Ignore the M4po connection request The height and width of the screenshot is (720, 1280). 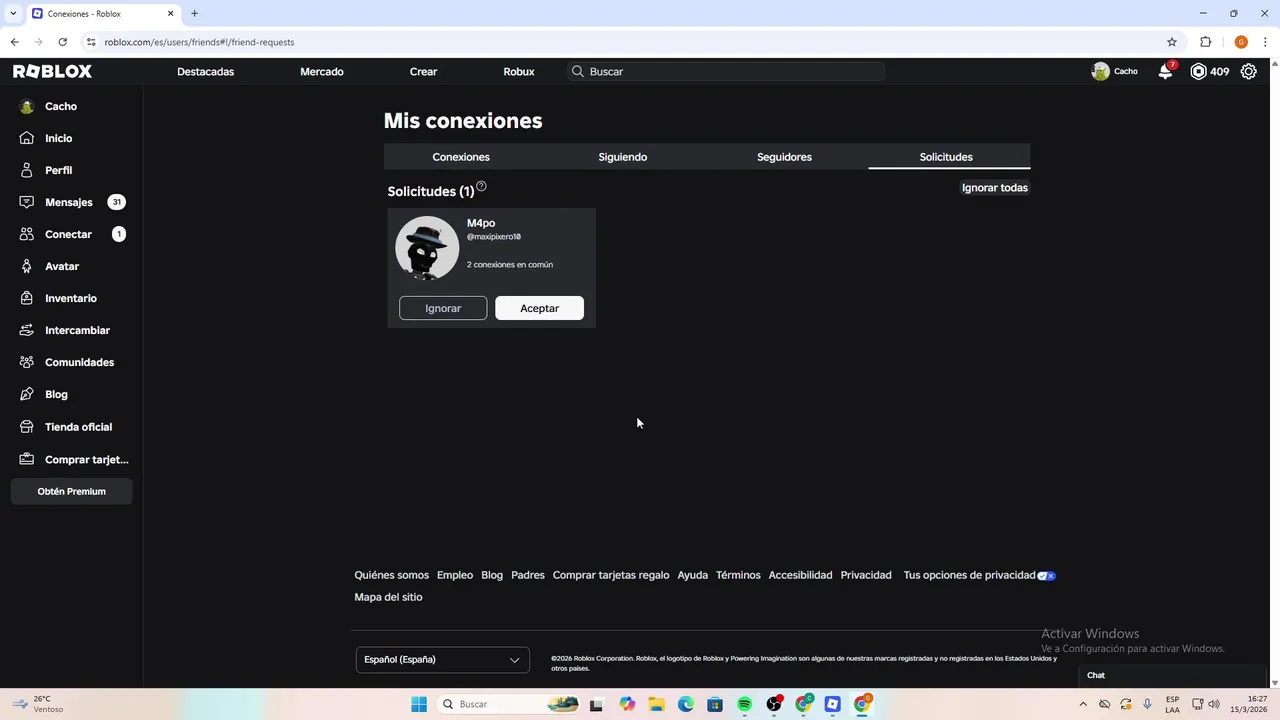443,308
